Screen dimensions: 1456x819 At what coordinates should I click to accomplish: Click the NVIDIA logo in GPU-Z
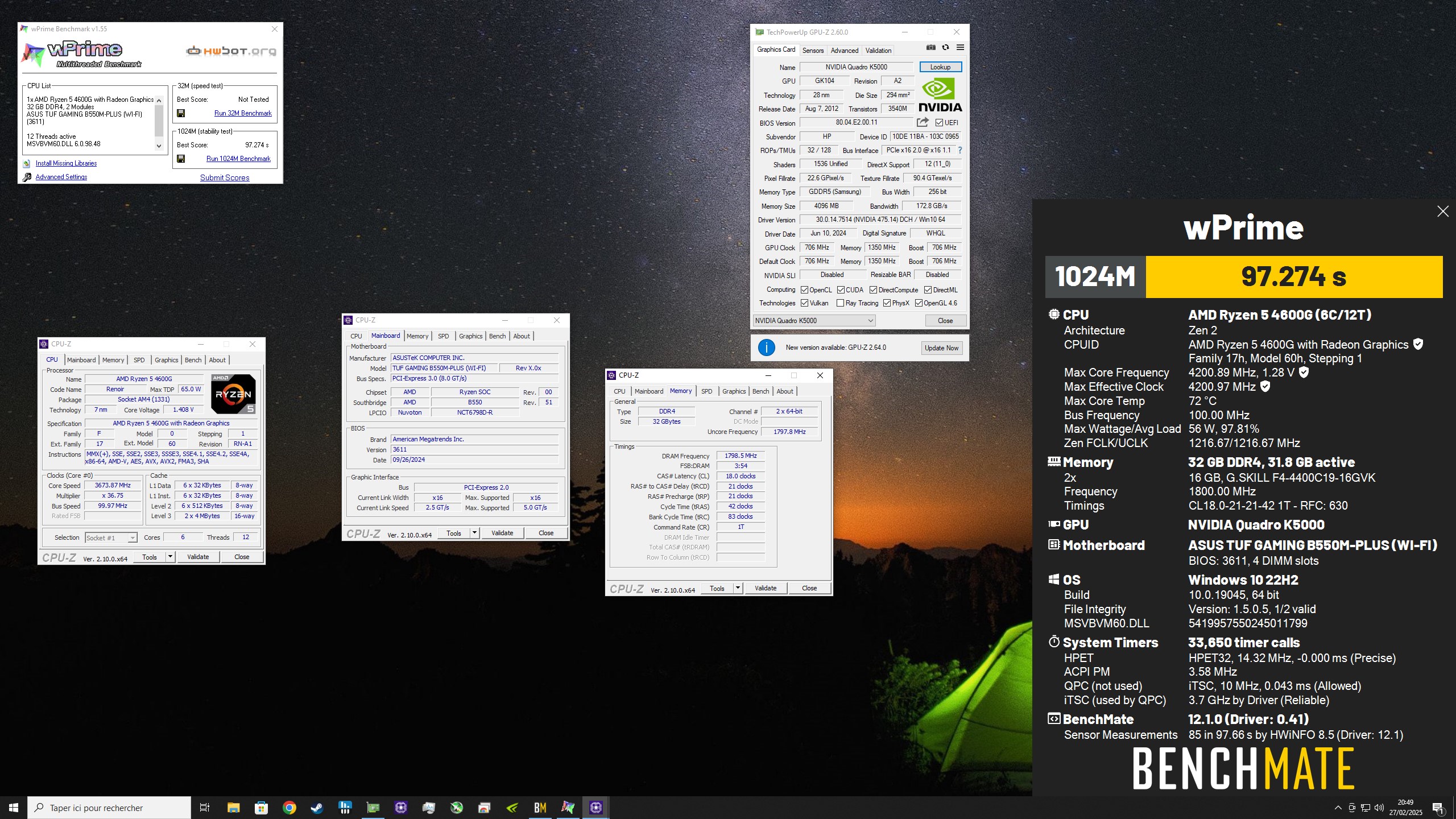[940, 95]
